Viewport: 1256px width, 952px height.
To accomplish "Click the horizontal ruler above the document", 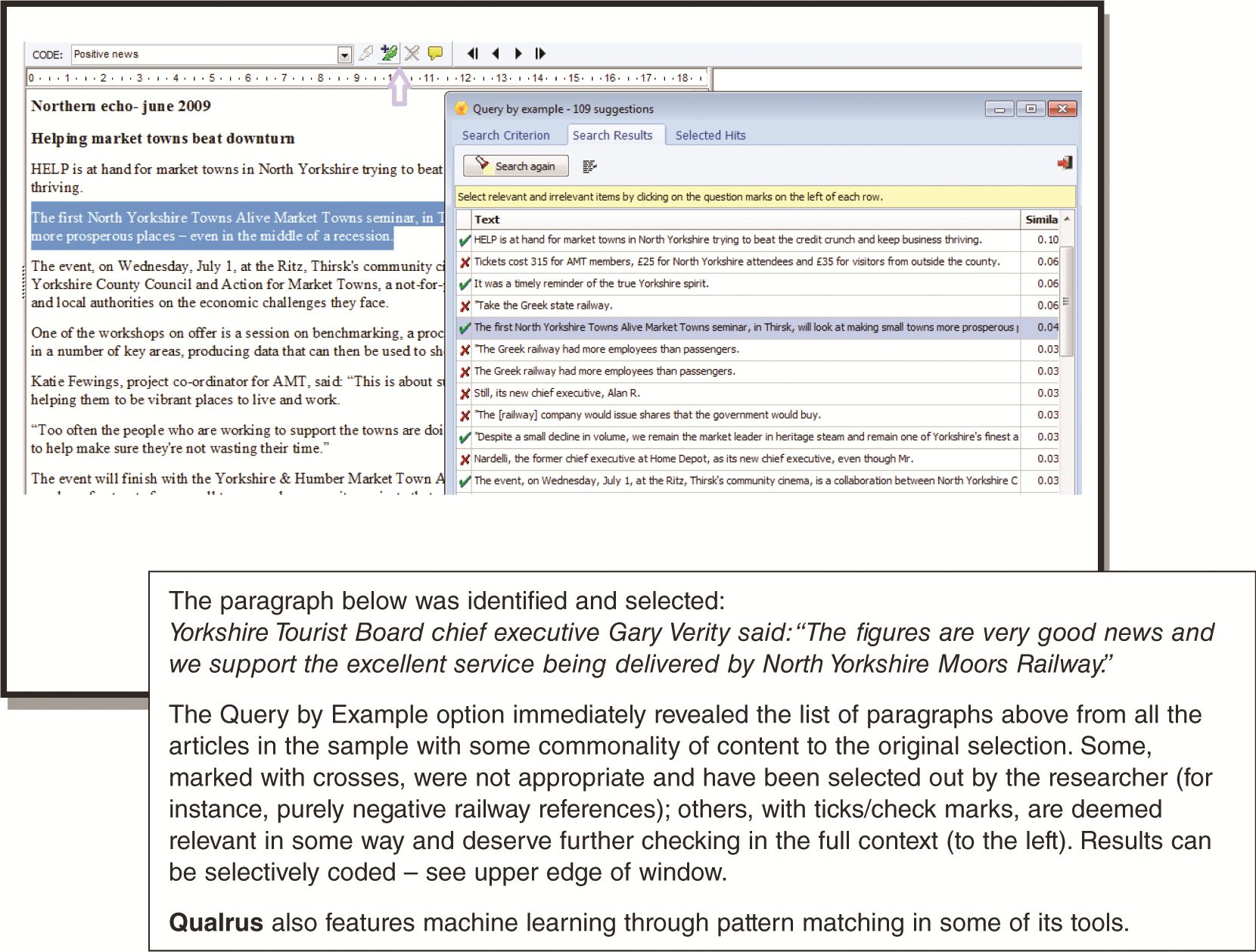I will 367,78.
